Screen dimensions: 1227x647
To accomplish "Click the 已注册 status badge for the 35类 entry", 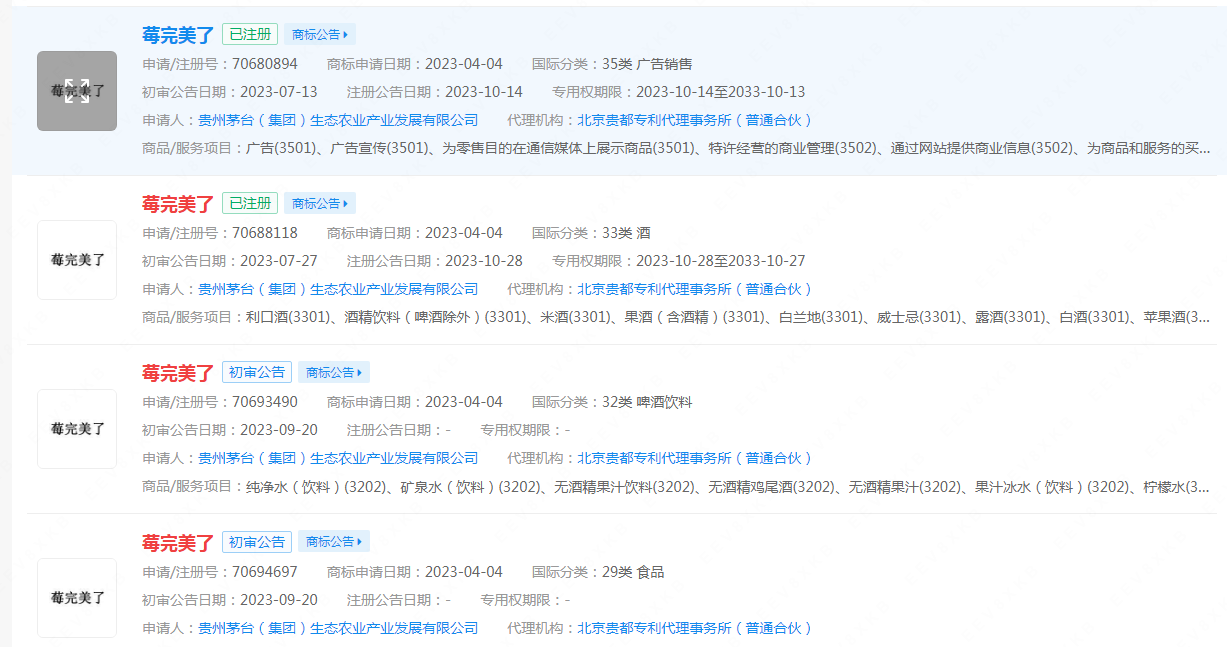I will pos(249,35).
